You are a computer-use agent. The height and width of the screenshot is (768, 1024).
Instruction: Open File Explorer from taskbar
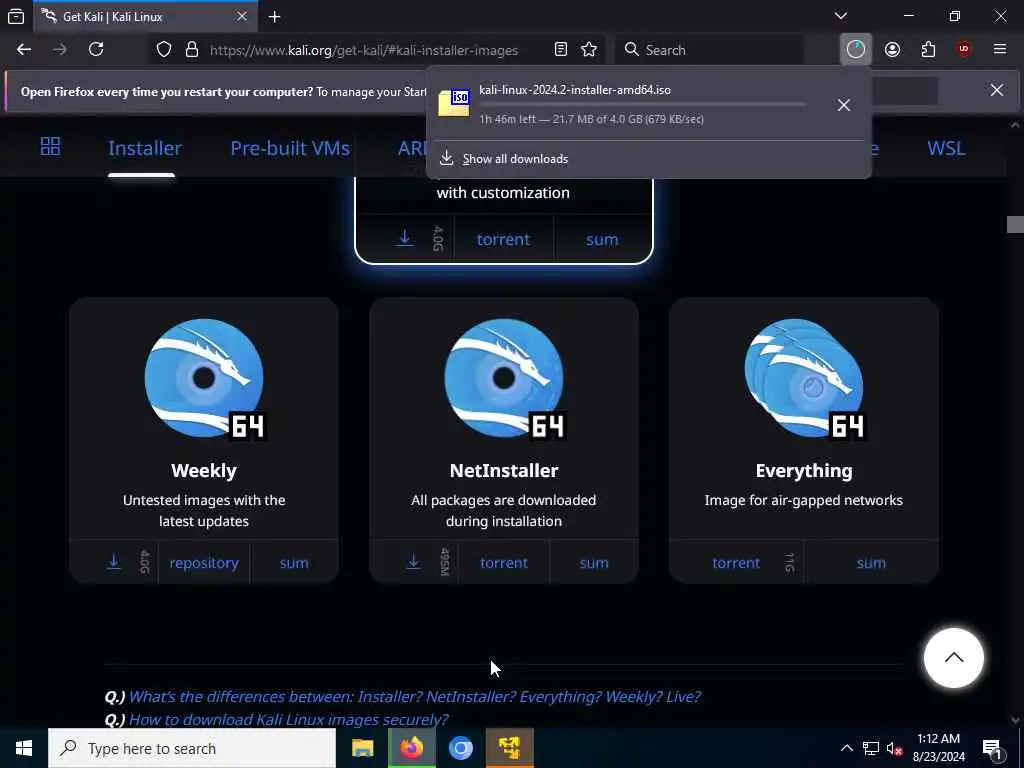362,748
